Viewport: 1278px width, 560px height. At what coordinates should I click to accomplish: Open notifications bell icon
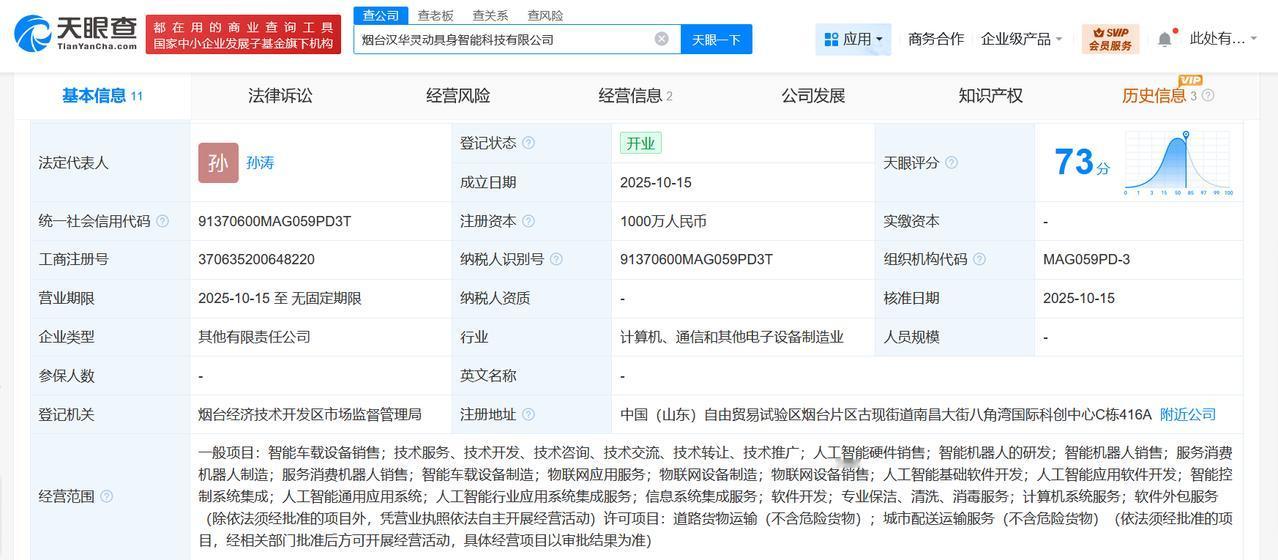point(1165,39)
